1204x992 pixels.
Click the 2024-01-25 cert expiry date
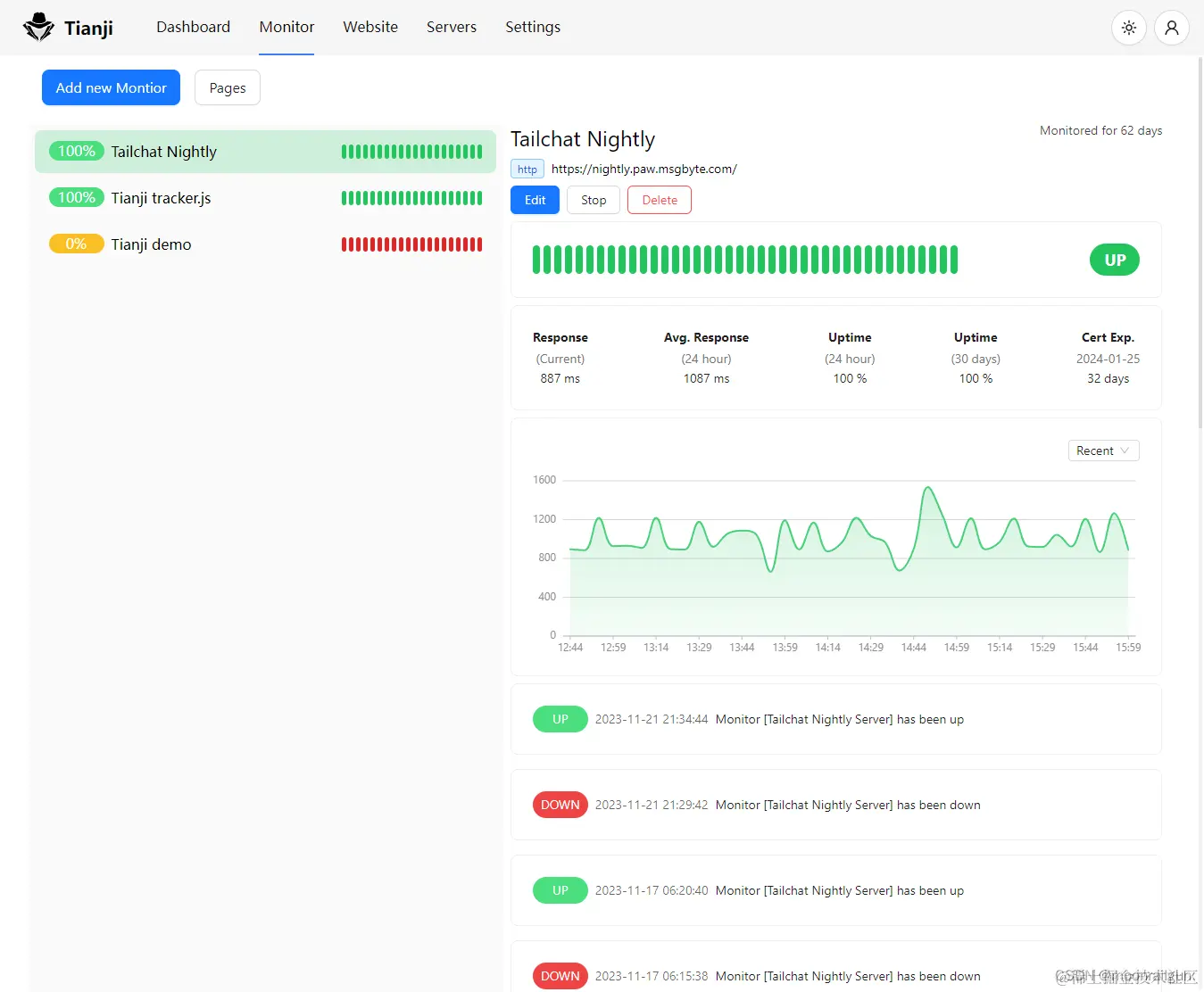coord(1108,359)
